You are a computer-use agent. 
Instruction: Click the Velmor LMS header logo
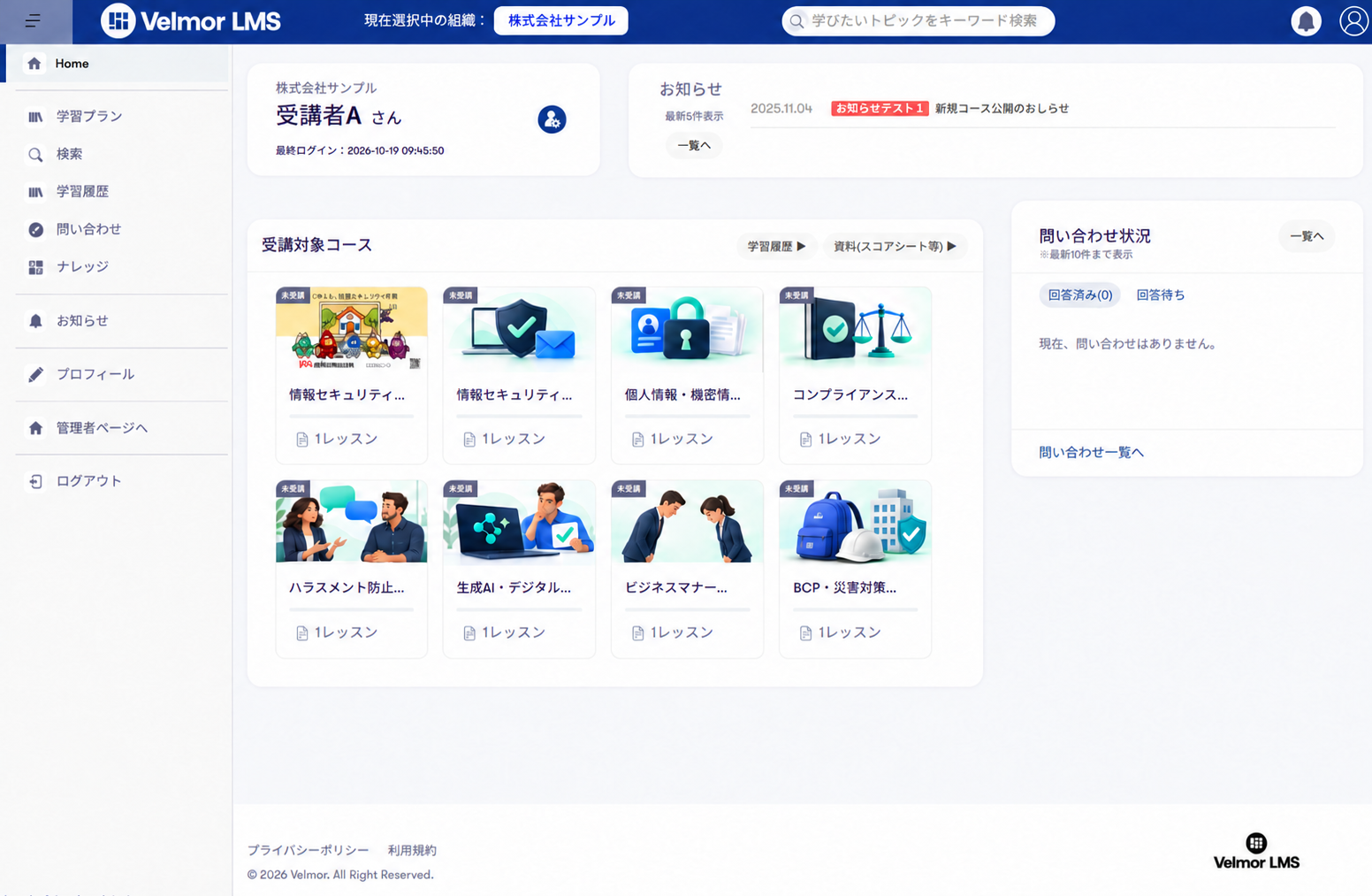tap(191, 20)
